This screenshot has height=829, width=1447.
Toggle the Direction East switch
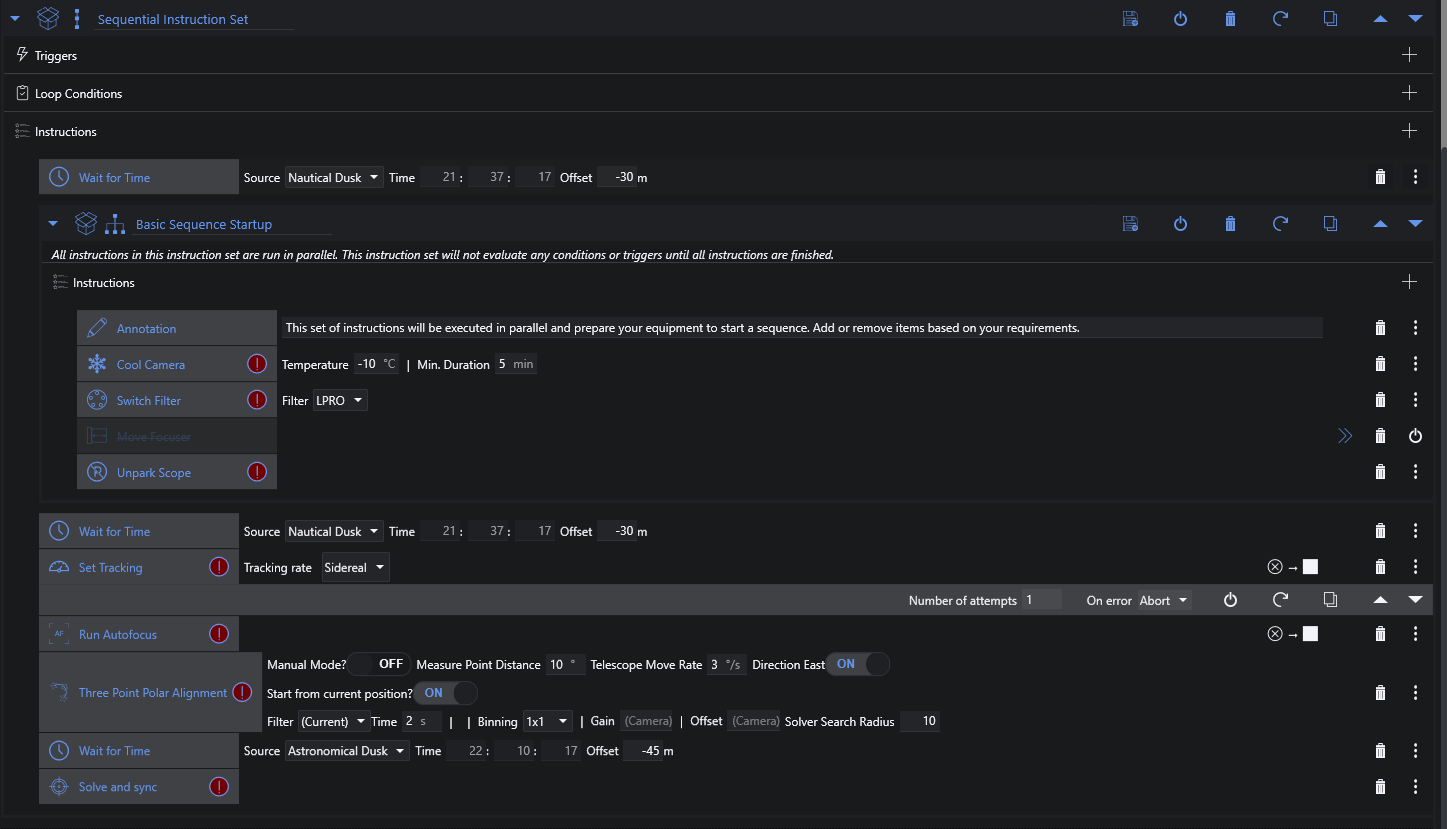857,664
